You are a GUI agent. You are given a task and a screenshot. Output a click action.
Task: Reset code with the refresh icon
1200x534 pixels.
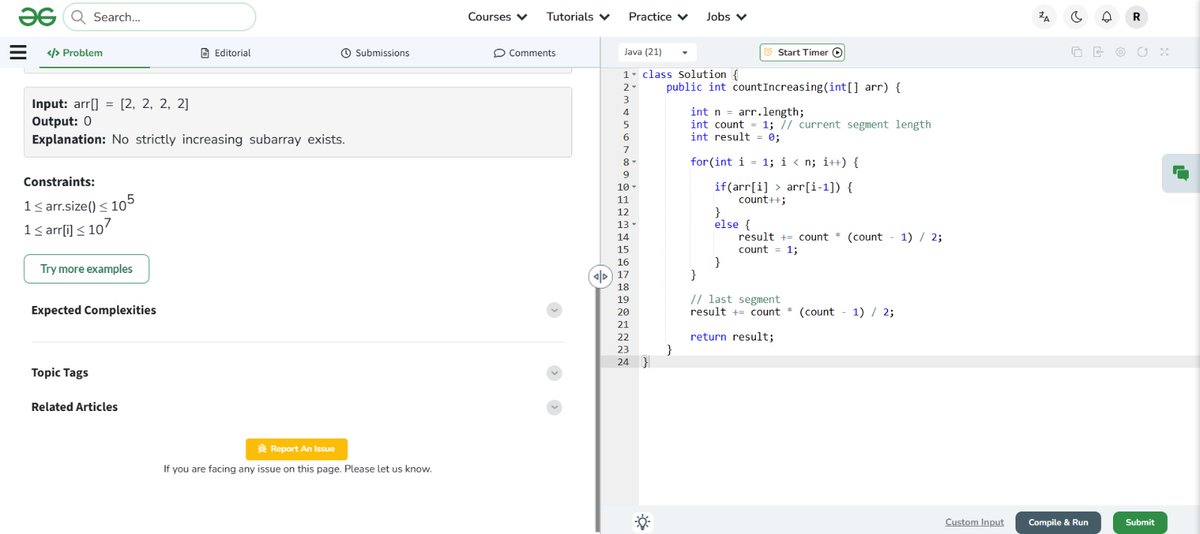click(x=1142, y=52)
